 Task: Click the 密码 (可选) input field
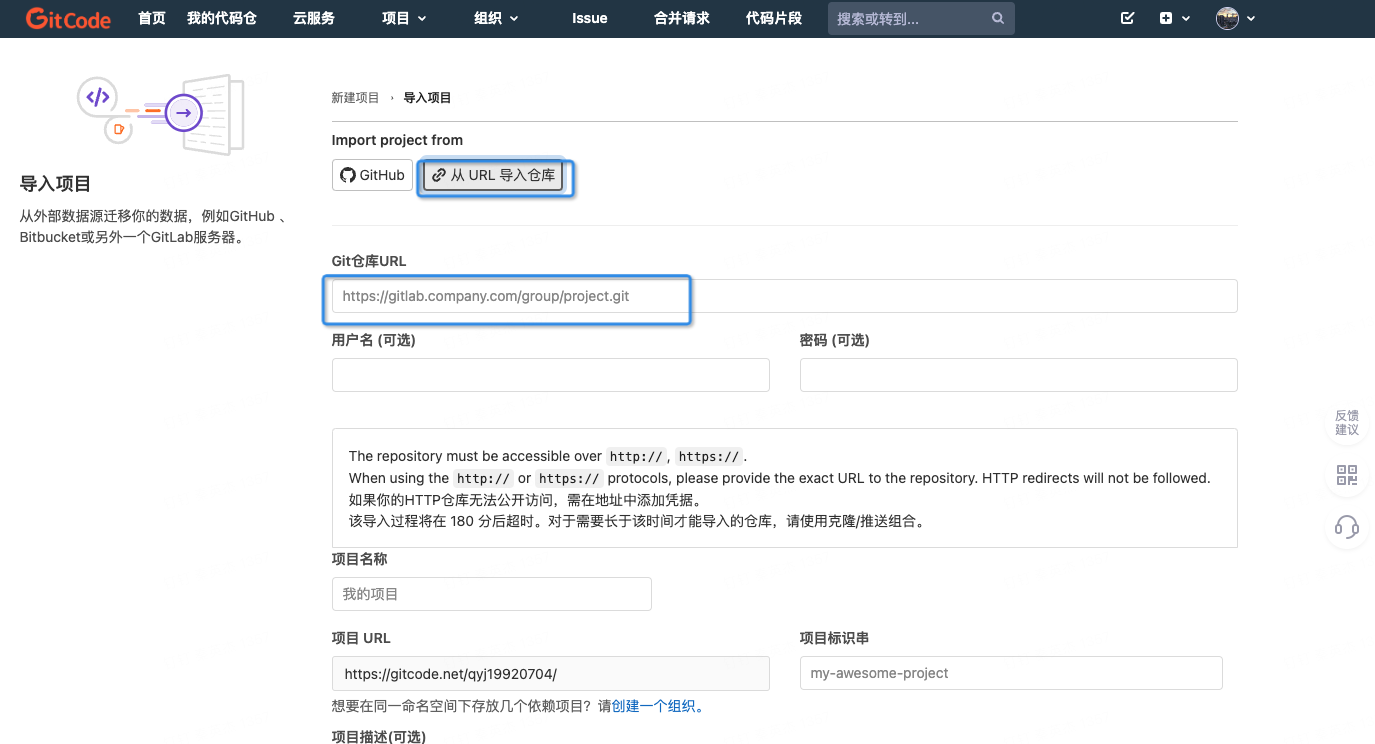[1018, 375]
